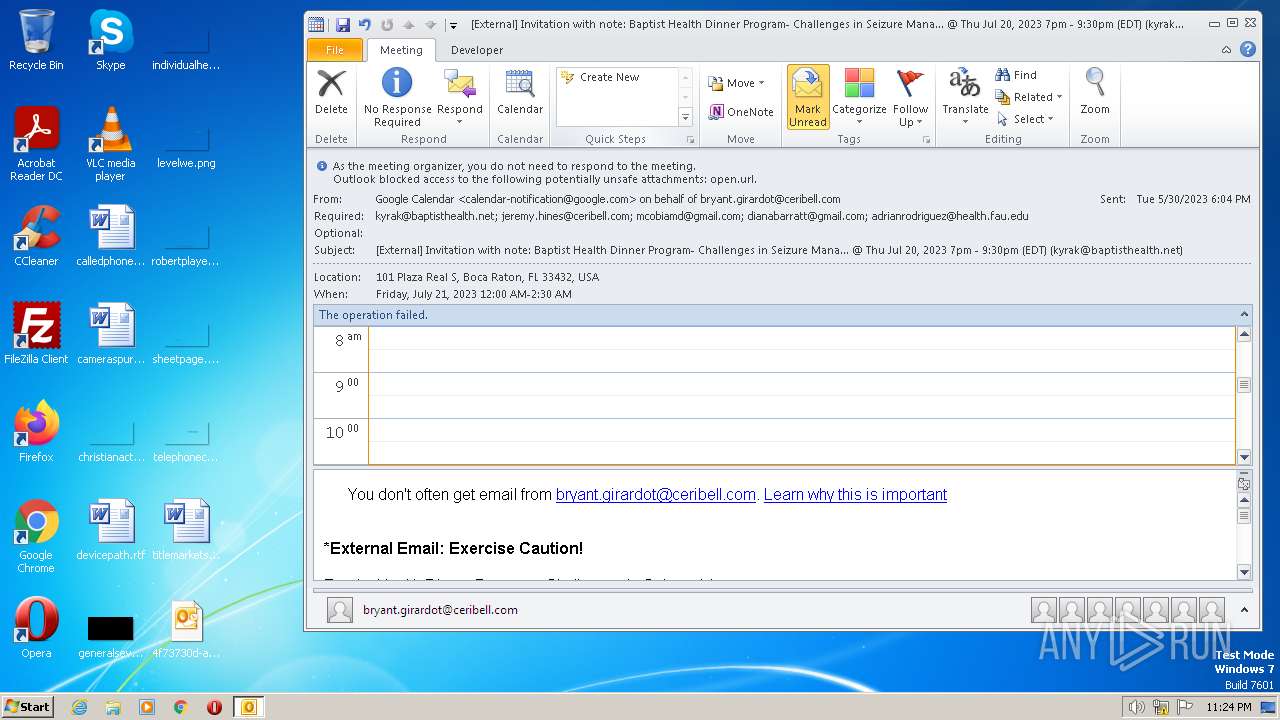Open Customize Quick Access Toolbar dropdown

click(x=453, y=25)
